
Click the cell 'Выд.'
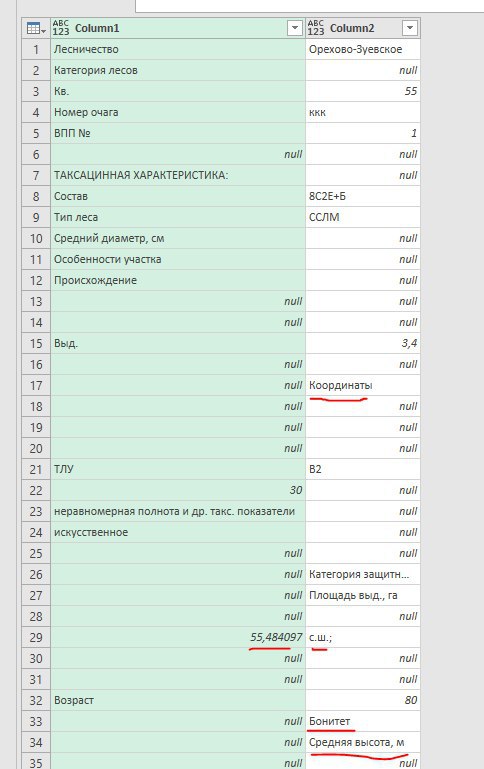[178, 343]
